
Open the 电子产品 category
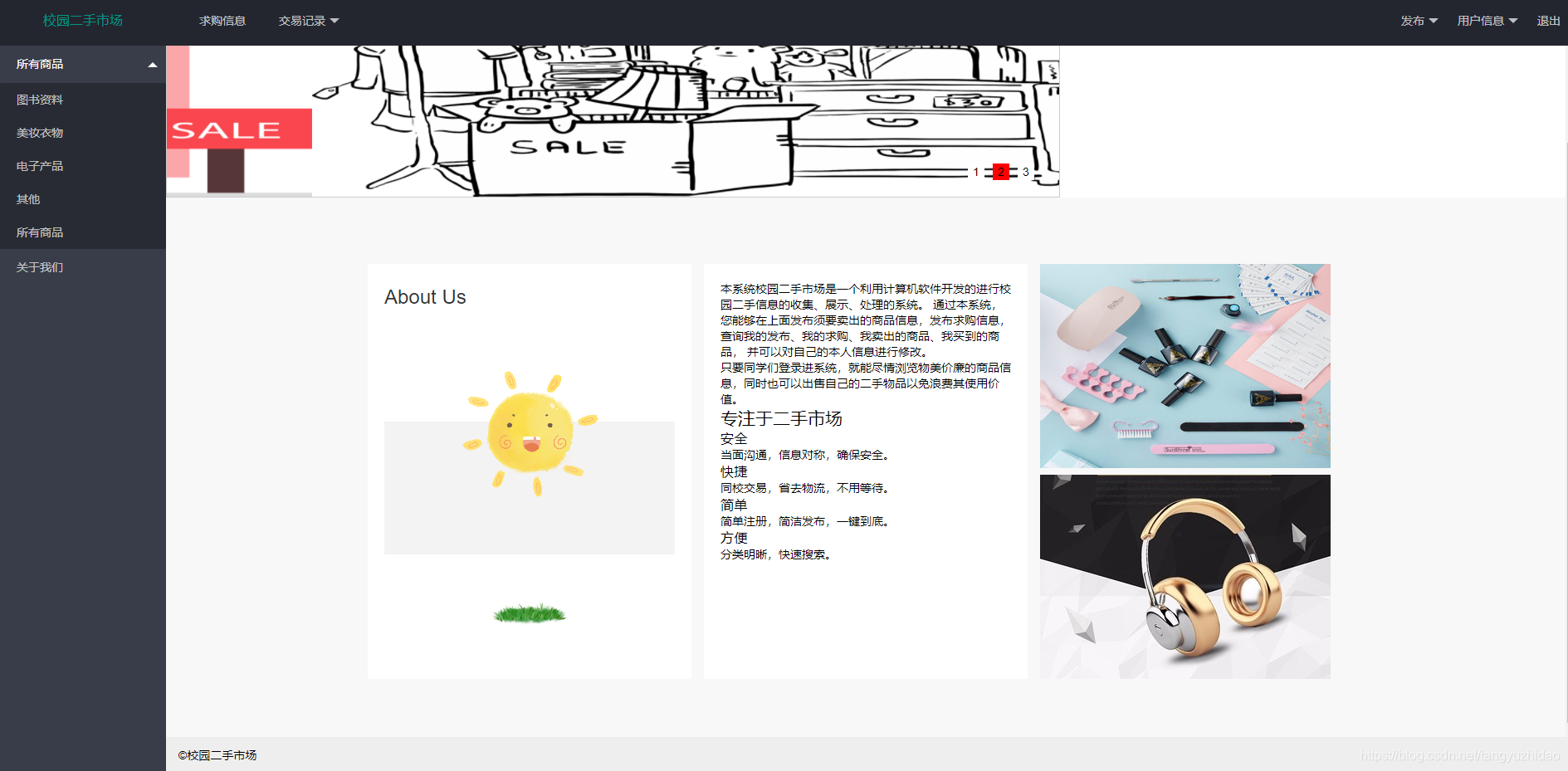click(x=38, y=165)
